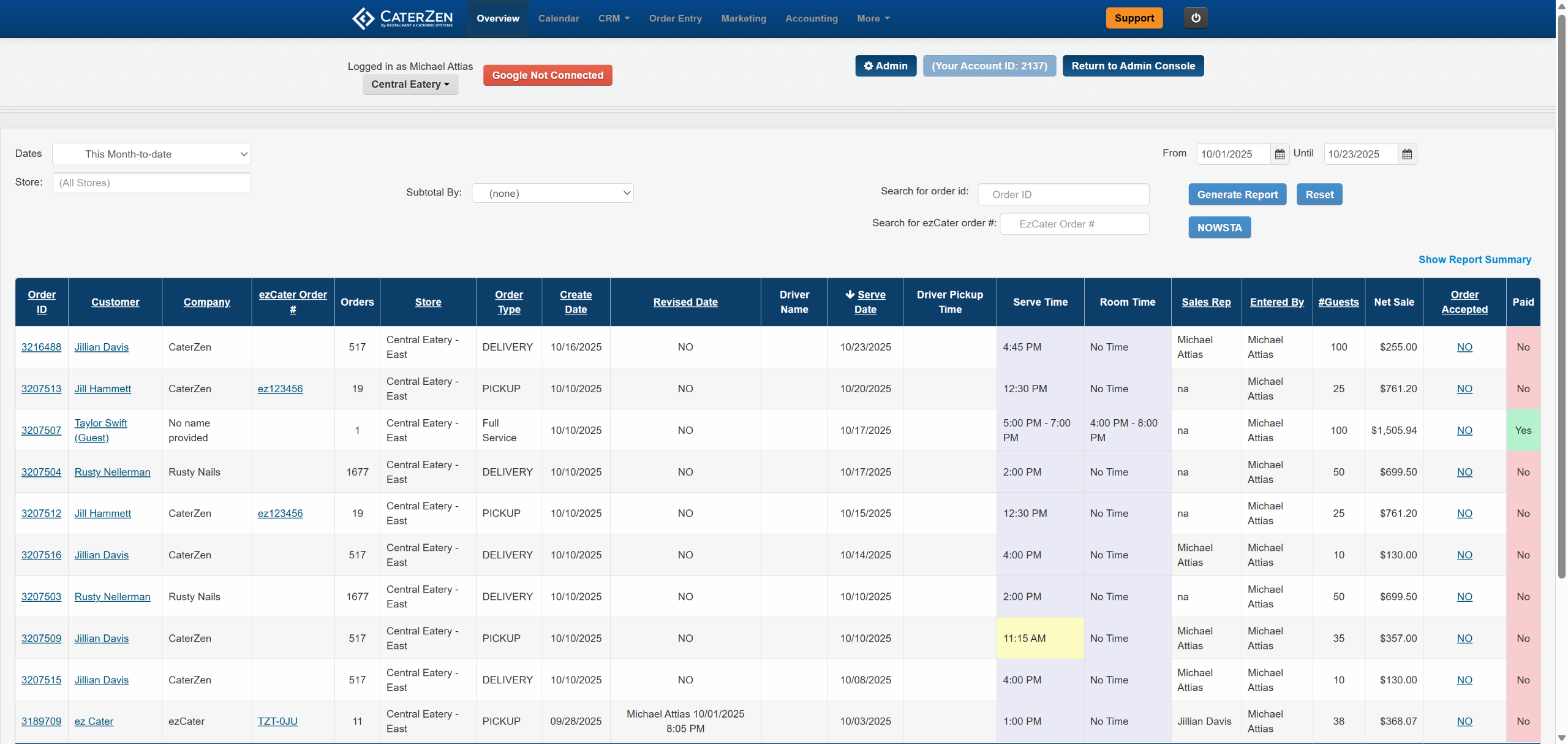The image size is (1568, 744).
Task: Open the Until date calendar icon
Action: pos(1407,154)
